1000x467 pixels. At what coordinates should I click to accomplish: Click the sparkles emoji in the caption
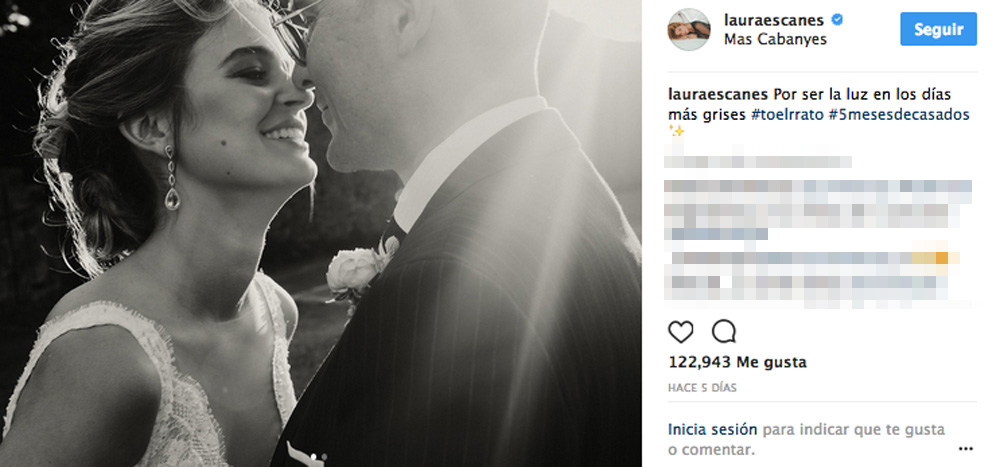click(x=676, y=131)
